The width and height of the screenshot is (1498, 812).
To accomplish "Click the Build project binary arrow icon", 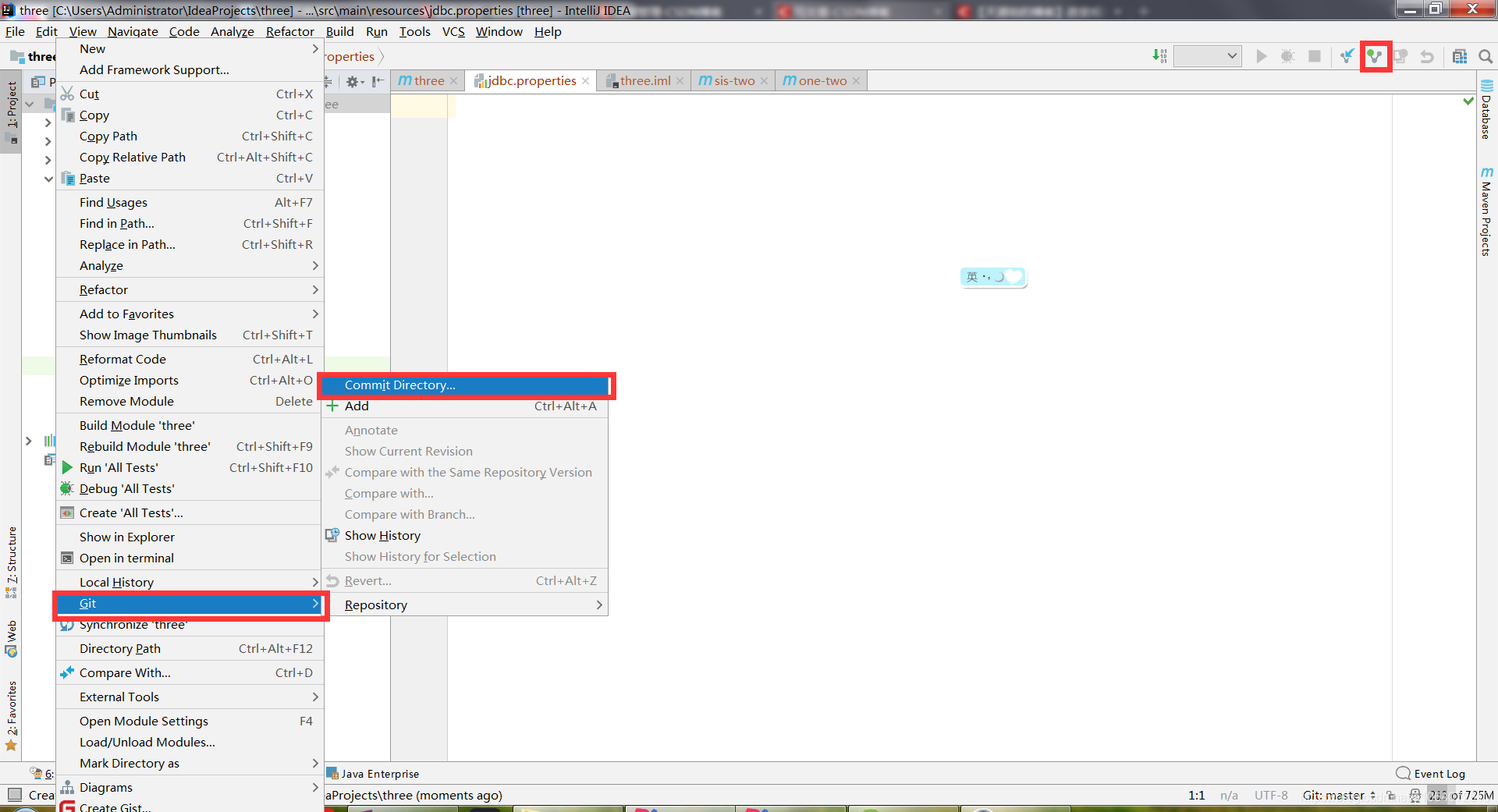I will [x=1160, y=56].
